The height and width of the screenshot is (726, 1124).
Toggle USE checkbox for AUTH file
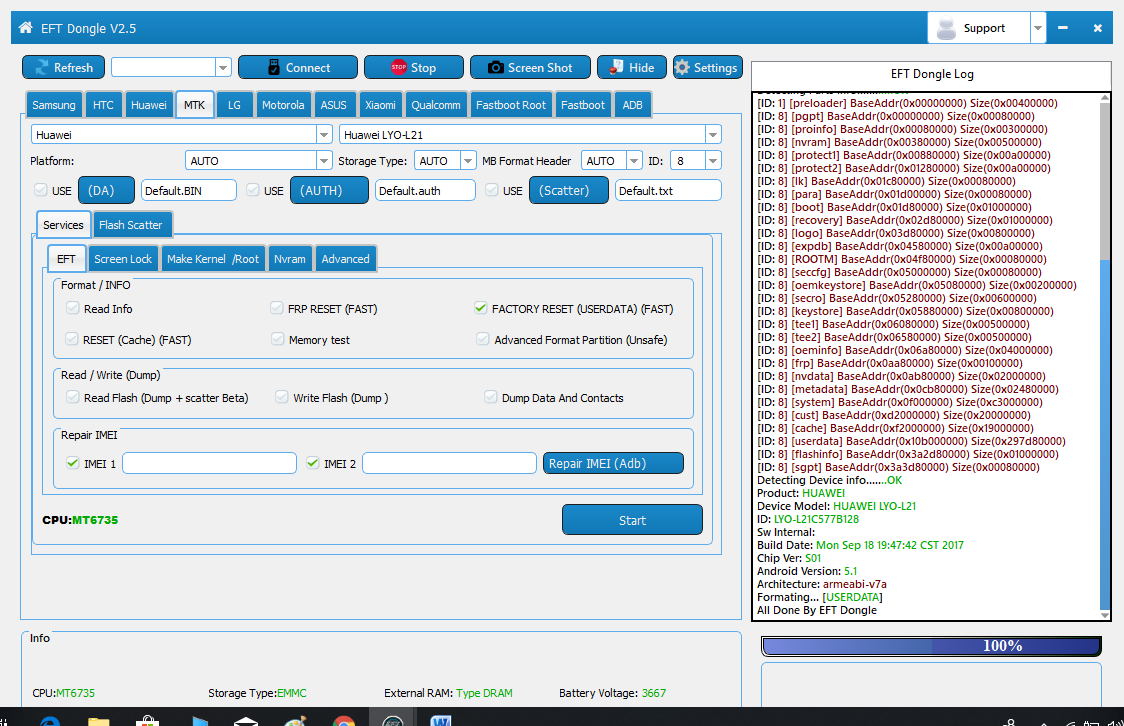coord(252,190)
